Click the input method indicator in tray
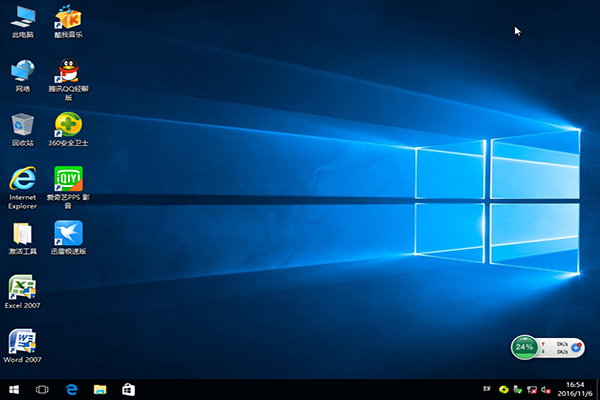Screen dimensions: 600x400 click(x=487, y=389)
